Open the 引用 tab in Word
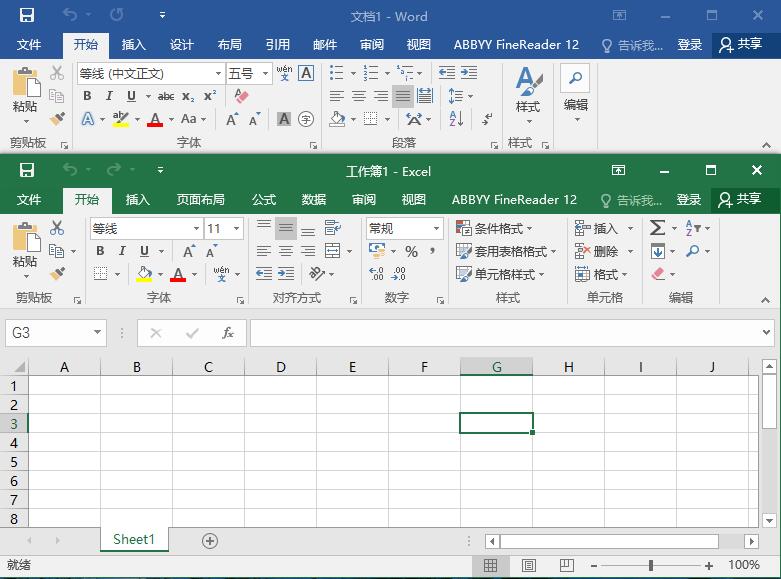This screenshot has height=579, width=781. click(x=277, y=45)
